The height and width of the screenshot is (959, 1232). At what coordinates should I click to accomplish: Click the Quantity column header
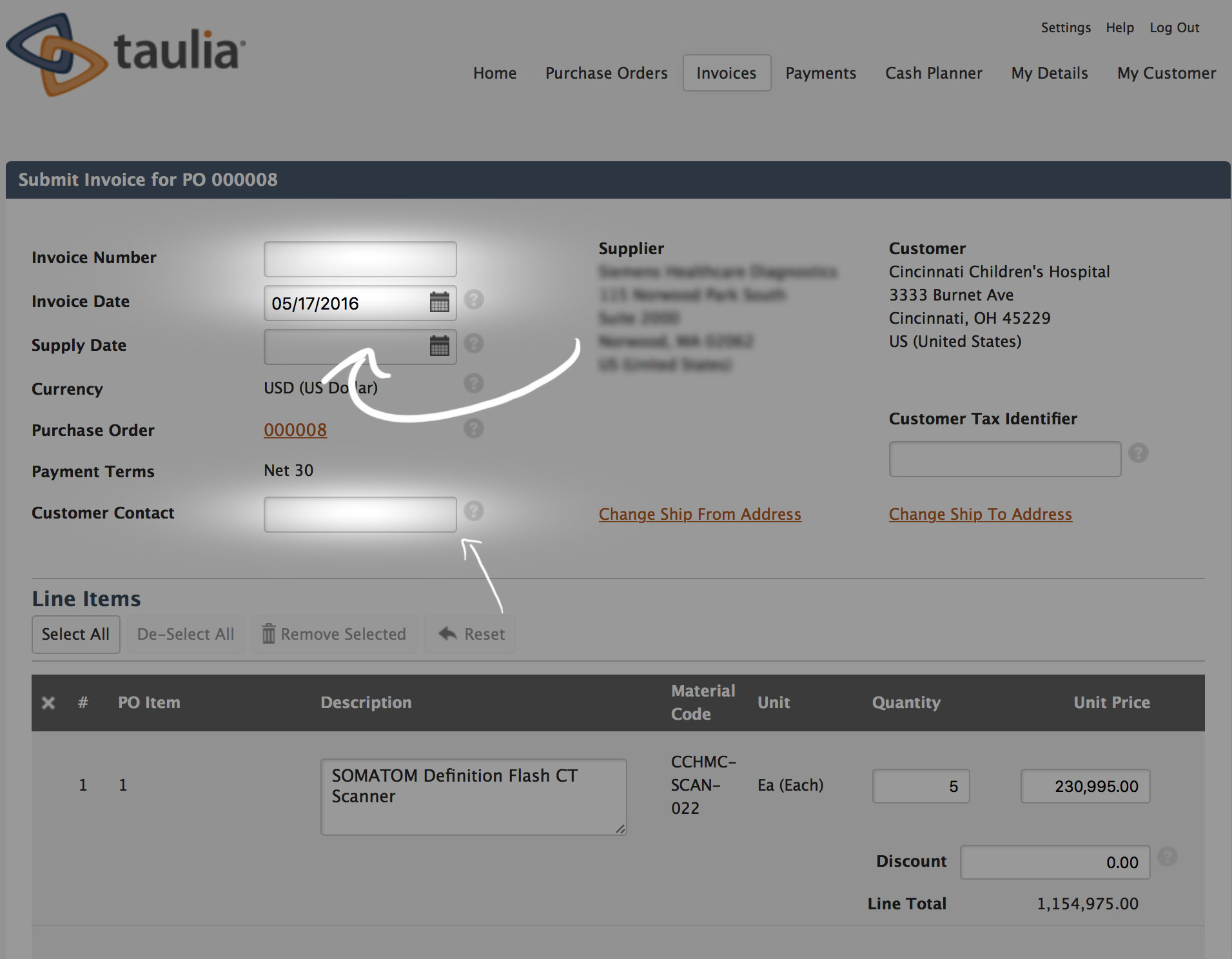pyautogui.click(x=906, y=703)
